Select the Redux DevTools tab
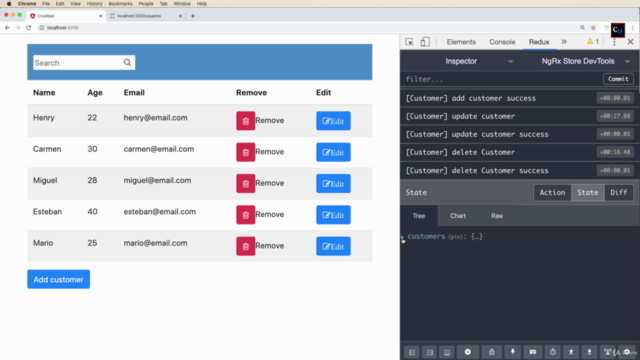640x360 pixels. click(539, 42)
